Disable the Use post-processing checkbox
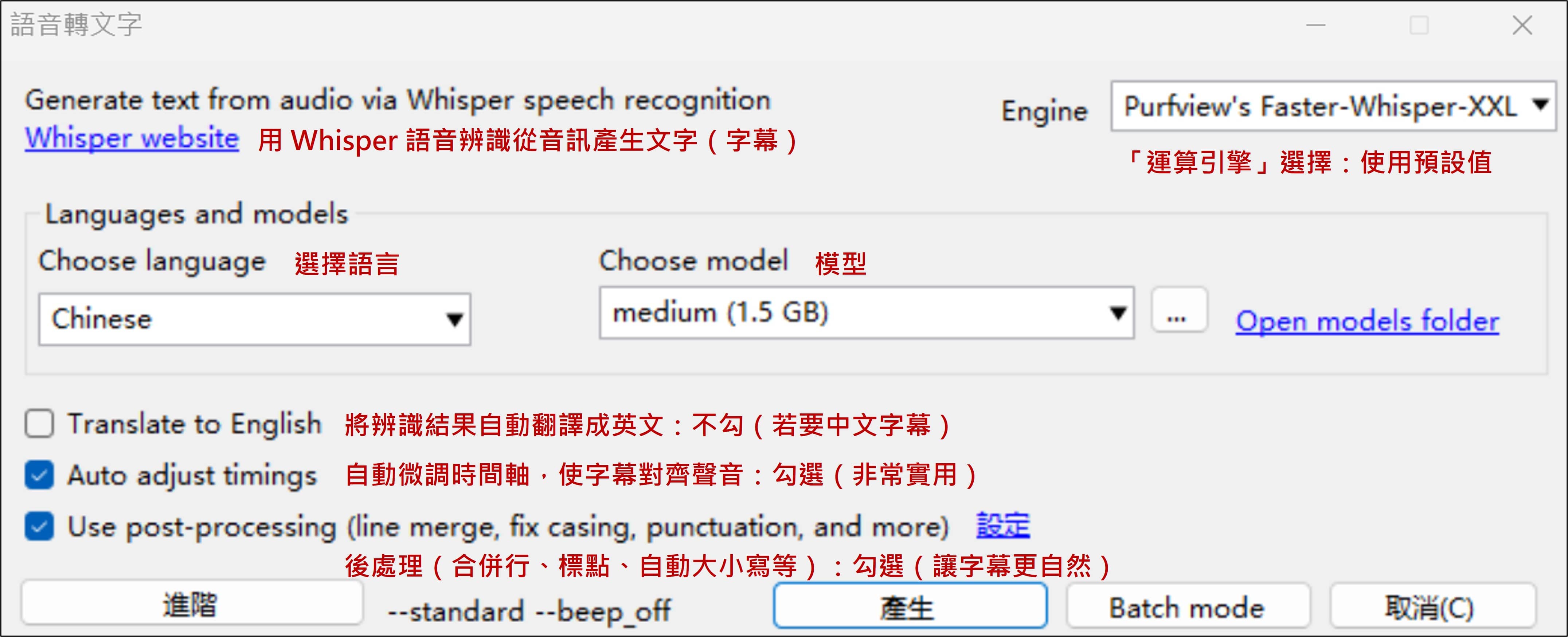 click(x=40, y=526)
